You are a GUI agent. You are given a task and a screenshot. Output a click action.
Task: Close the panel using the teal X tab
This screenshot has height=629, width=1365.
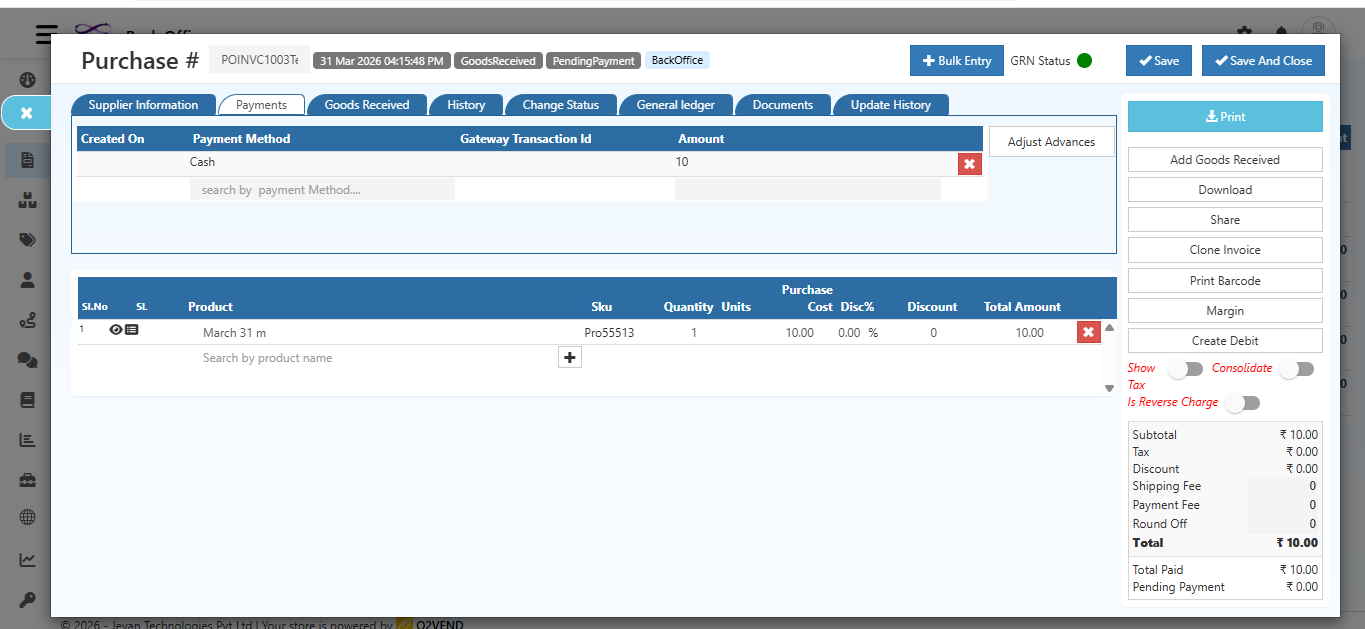pos(27,113)
